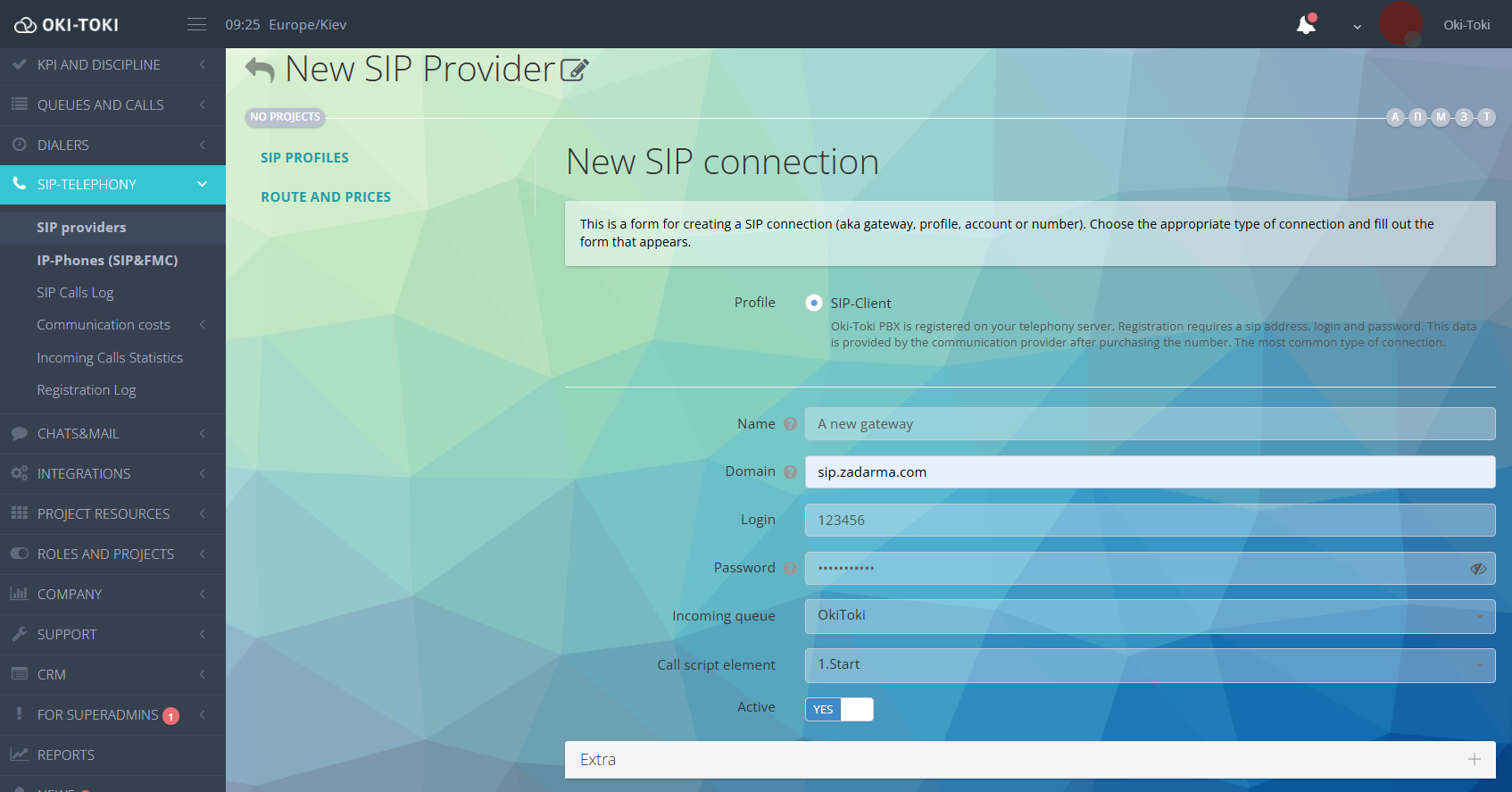Click help icon next to Domain field
Screen dimensions: 1512x792
tap(790, 472)
